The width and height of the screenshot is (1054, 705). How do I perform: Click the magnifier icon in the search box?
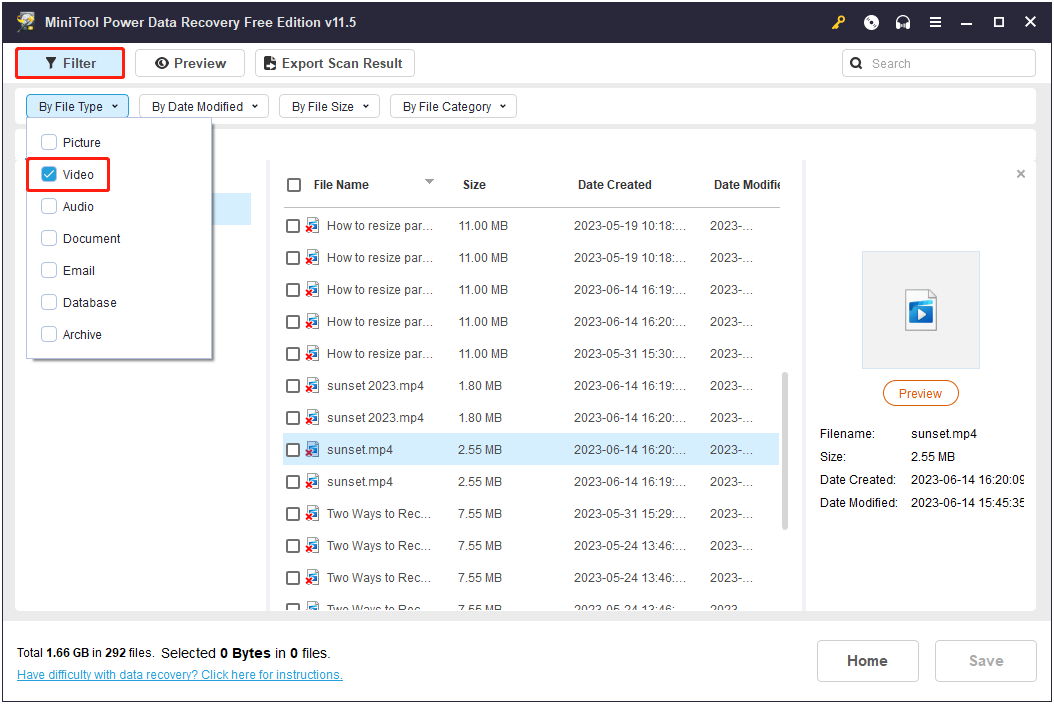[x=857, y=63]
